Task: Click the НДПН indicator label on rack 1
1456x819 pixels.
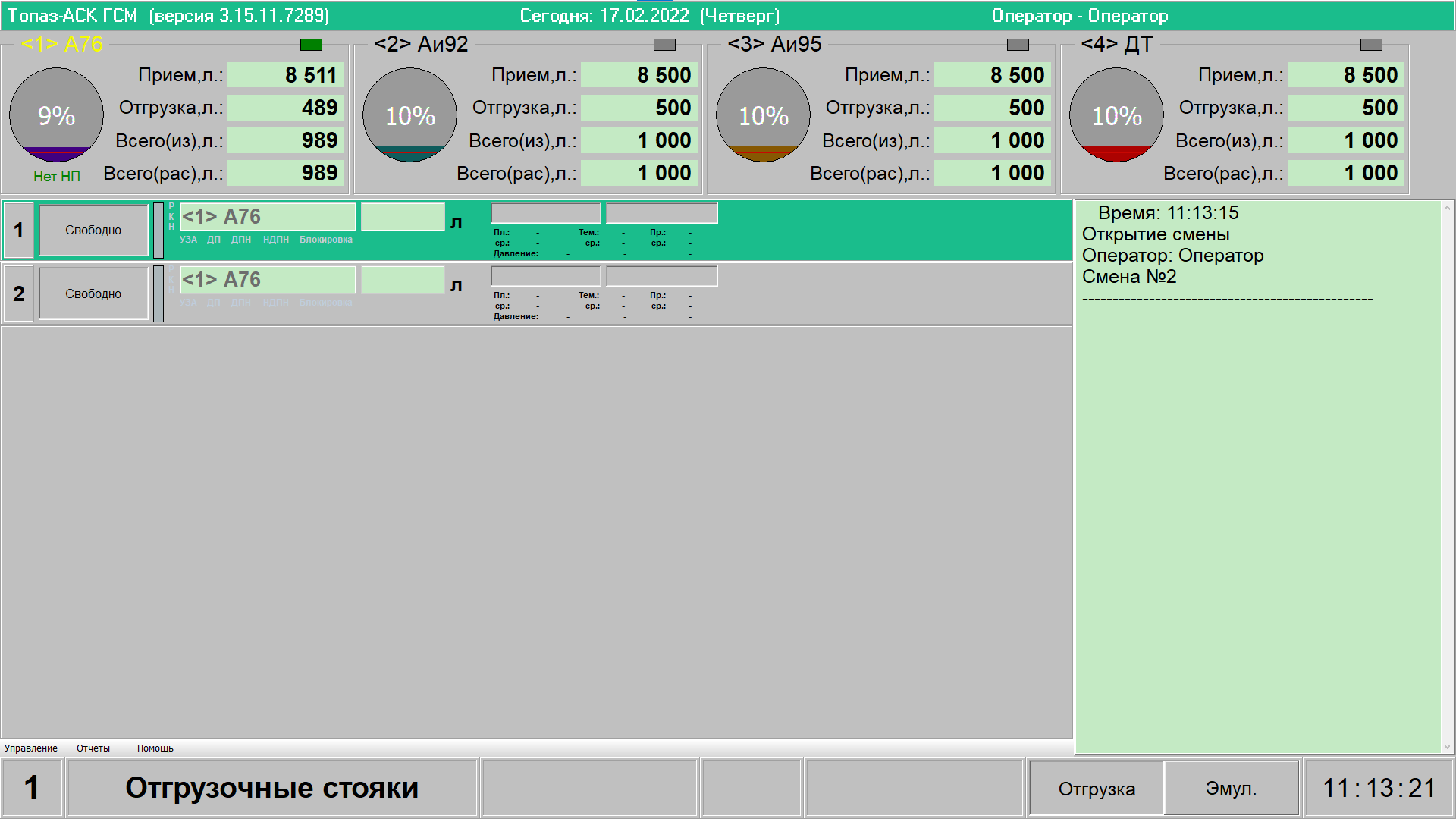Action: click(276, 240)
